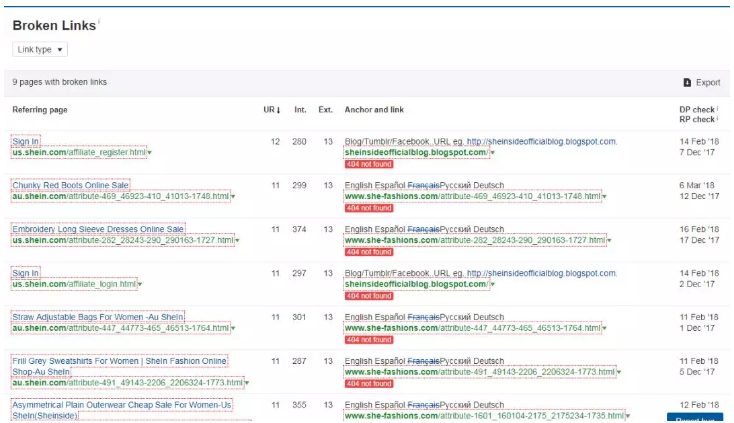The height and width of the screenshot is (423, 734).
Task: Click 9 pages with broken links text
Action: 59,82
